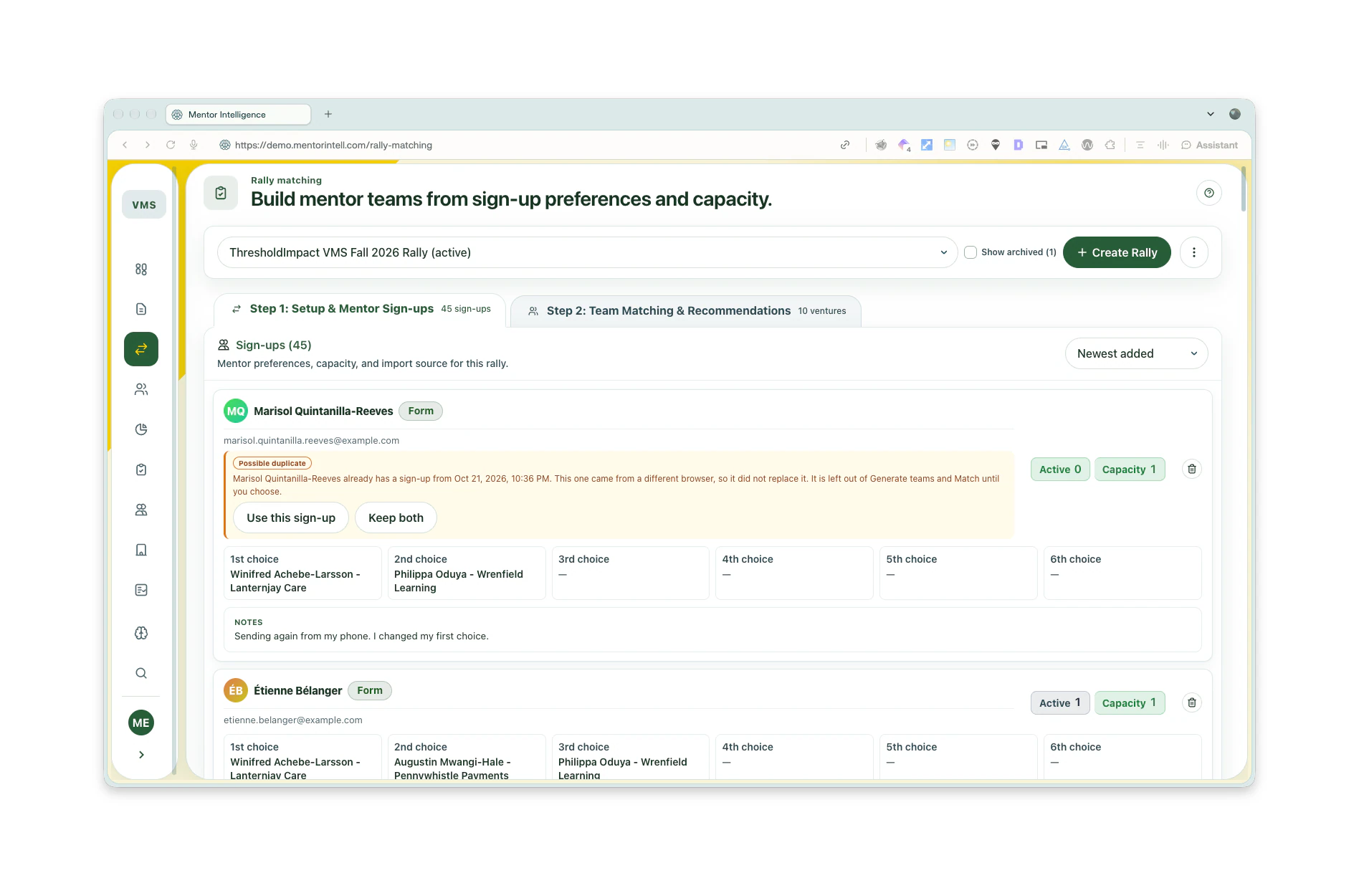Reload the page with browser refresh icon
This screenshot has height=896, width=1359.
(171, 145)
